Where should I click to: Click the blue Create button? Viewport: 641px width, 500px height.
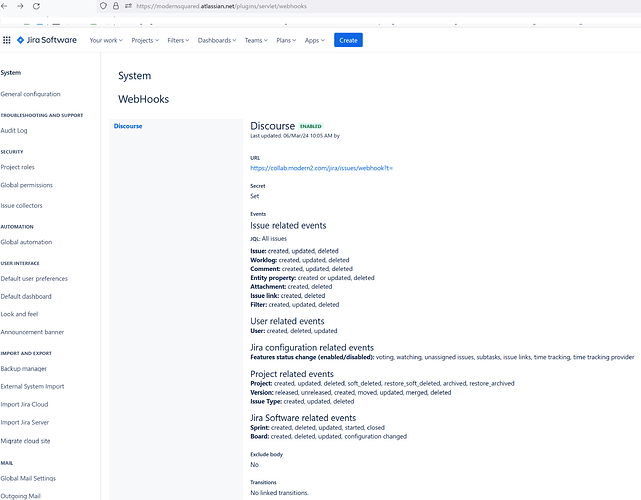click(348, 40)
